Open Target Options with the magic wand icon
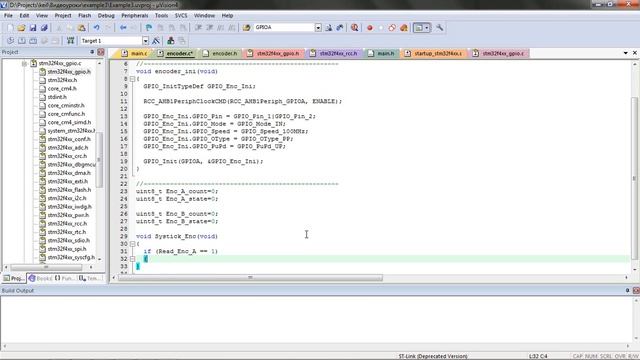The height and width of the screenshot is (360, 640). click(156, 41)
